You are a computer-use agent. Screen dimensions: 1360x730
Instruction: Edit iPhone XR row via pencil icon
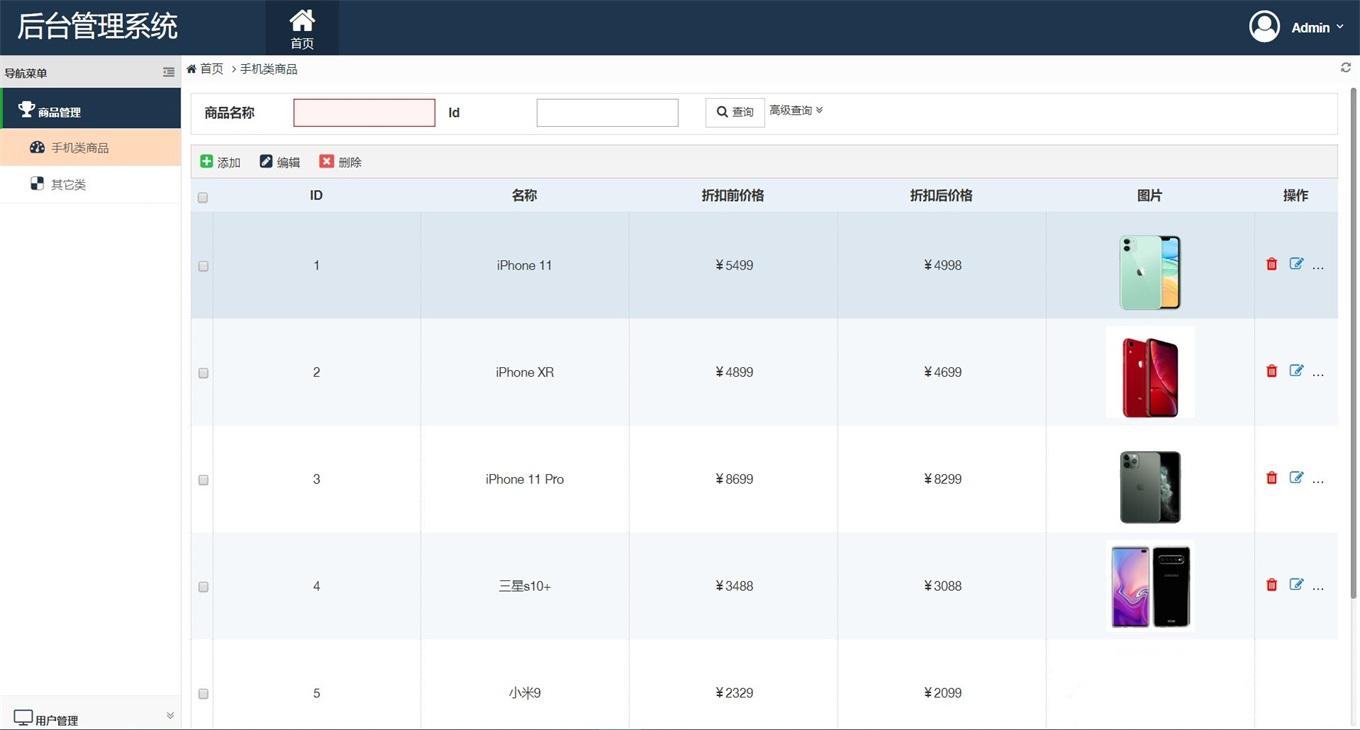pos(1296,370)
